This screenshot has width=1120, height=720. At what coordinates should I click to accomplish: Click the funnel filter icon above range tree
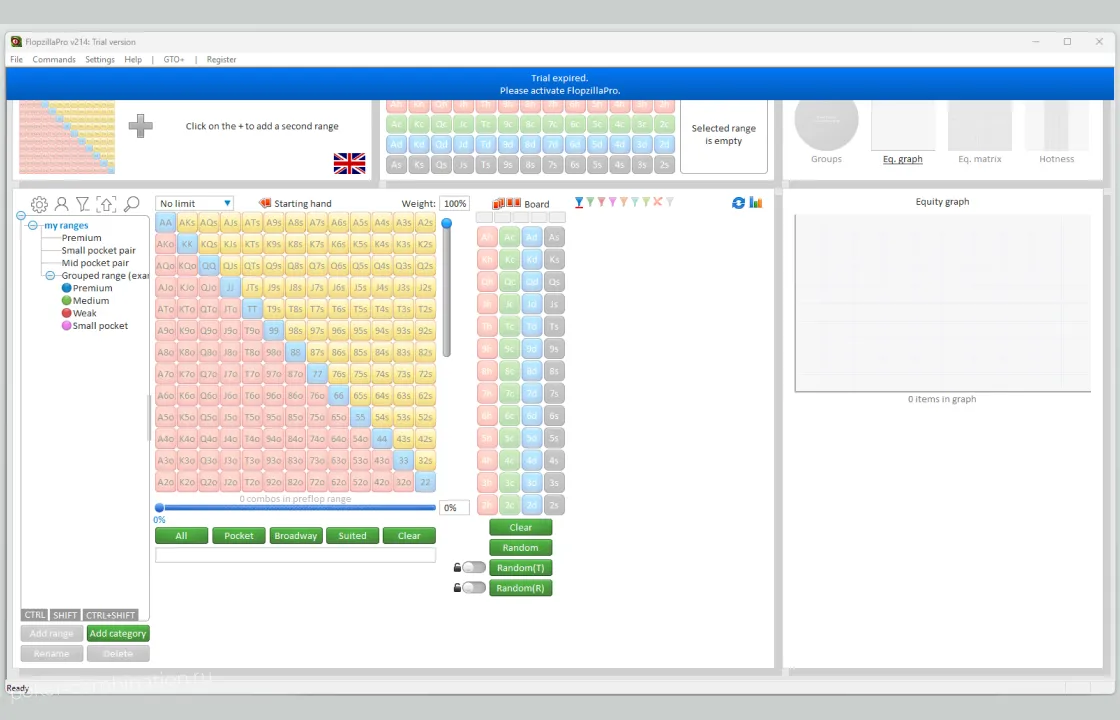coord(83,204)
